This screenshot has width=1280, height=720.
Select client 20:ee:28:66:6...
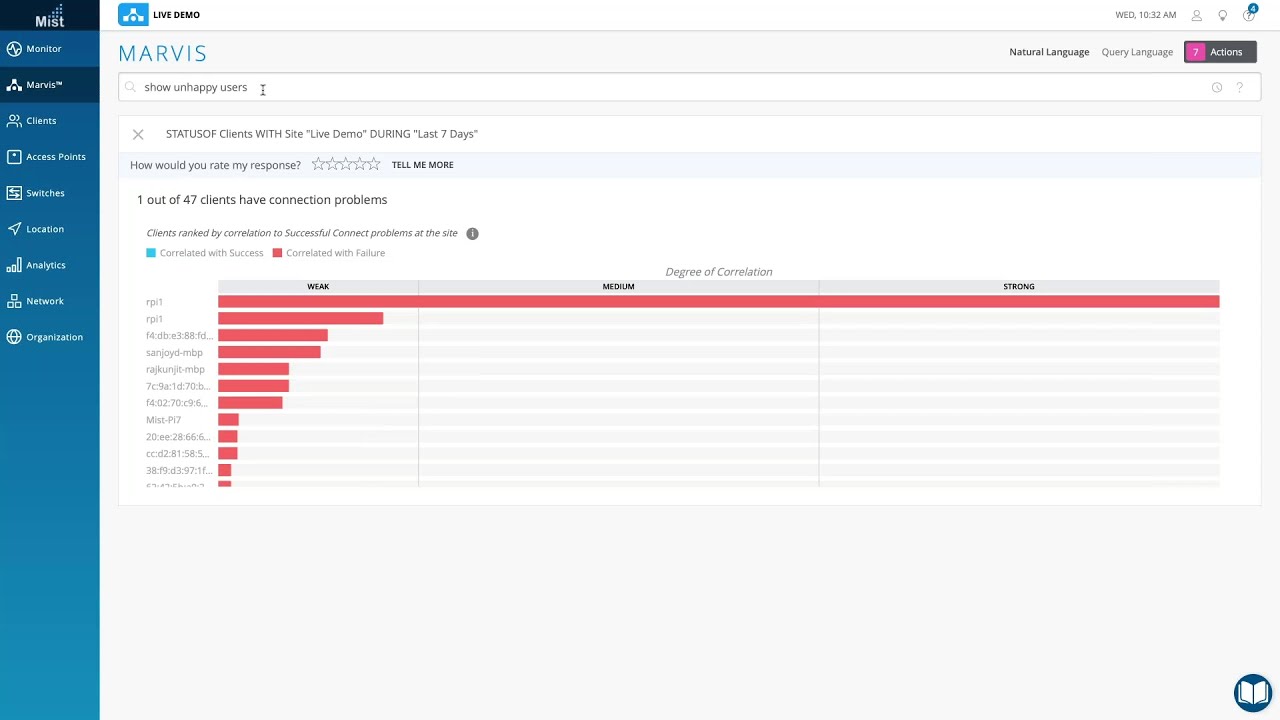click(x=178, y=437)
